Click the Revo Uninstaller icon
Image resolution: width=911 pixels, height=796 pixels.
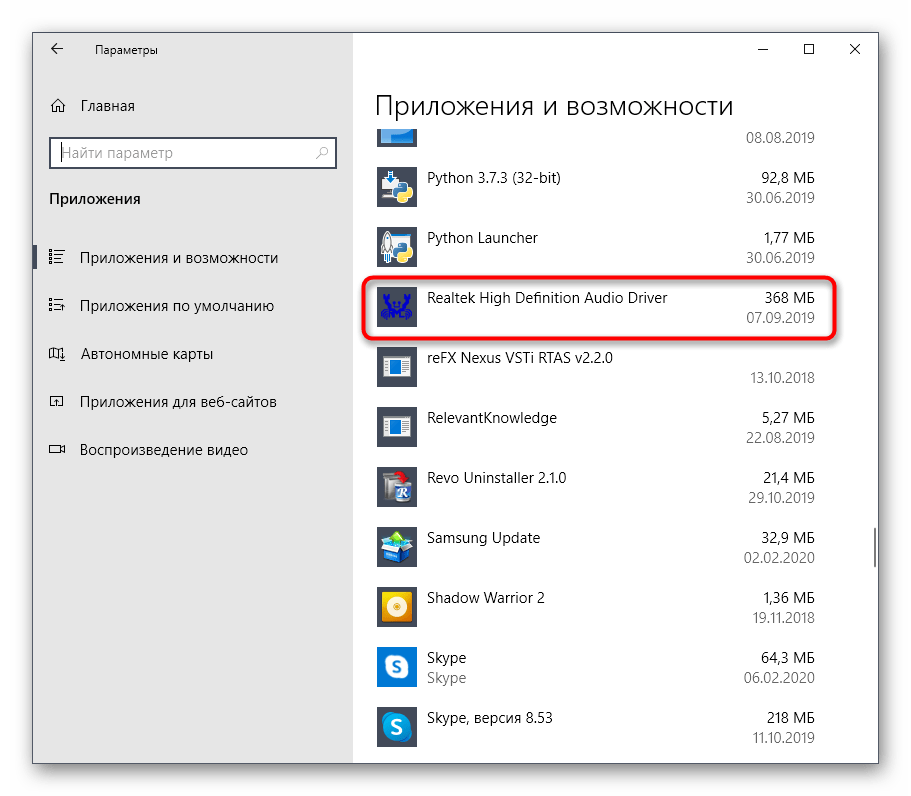pyautogui.click(x=397, y=487)
